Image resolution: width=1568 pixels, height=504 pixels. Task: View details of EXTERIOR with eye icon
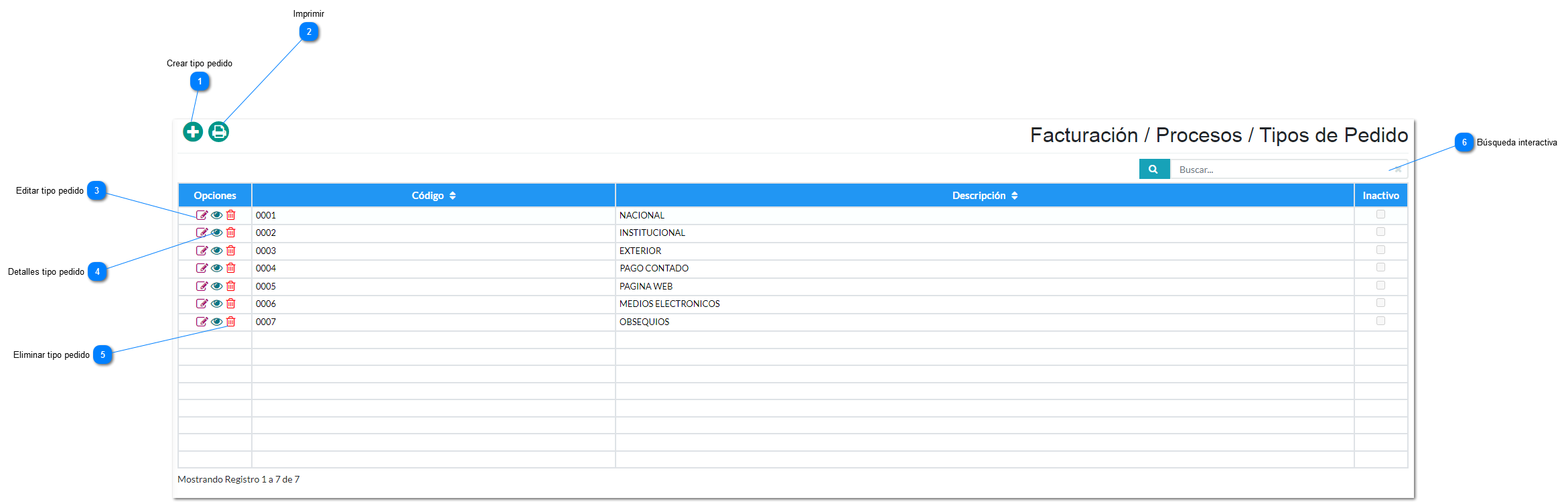point(216,251)
